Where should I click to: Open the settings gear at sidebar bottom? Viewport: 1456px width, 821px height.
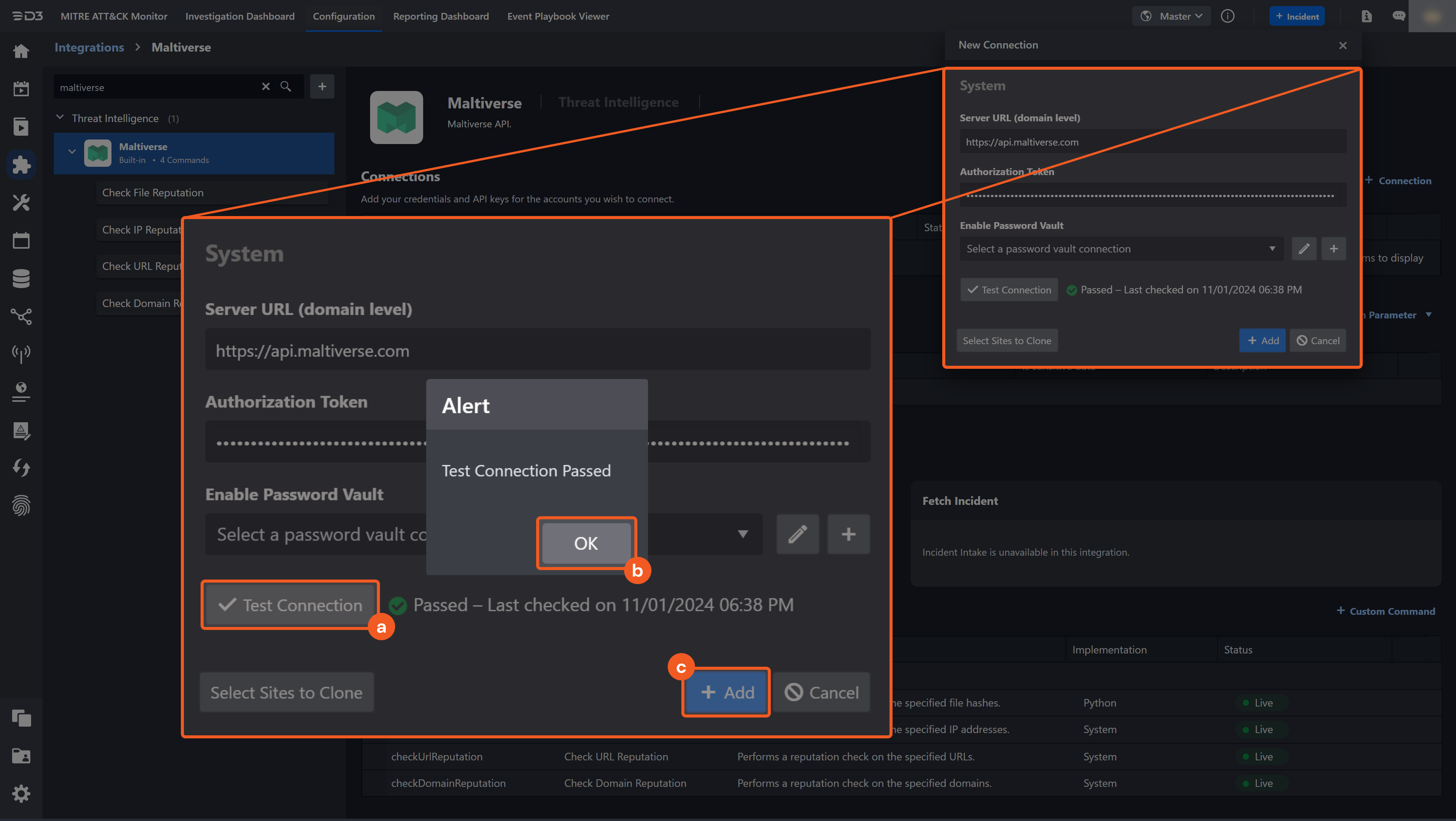21,793
